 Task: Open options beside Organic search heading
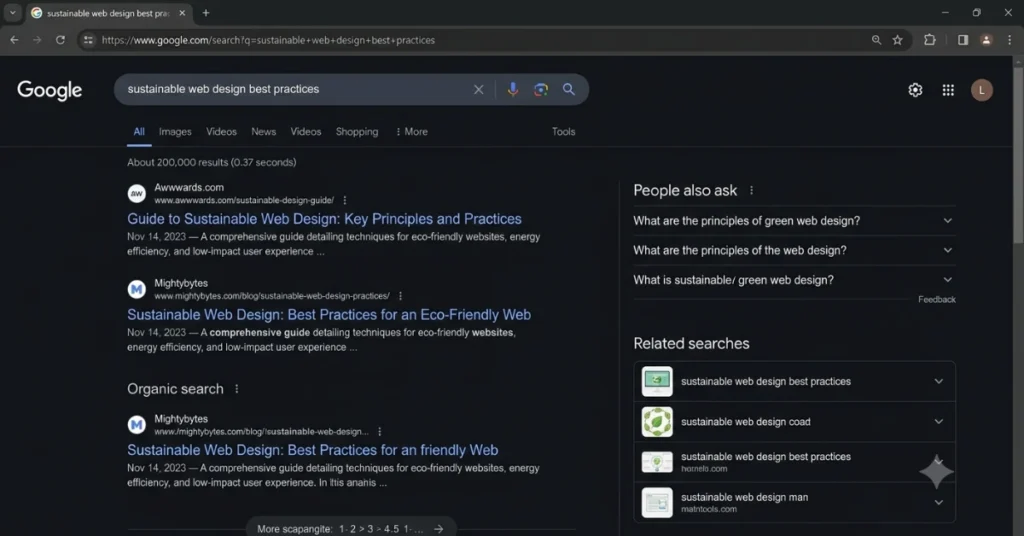click(236, 389)
